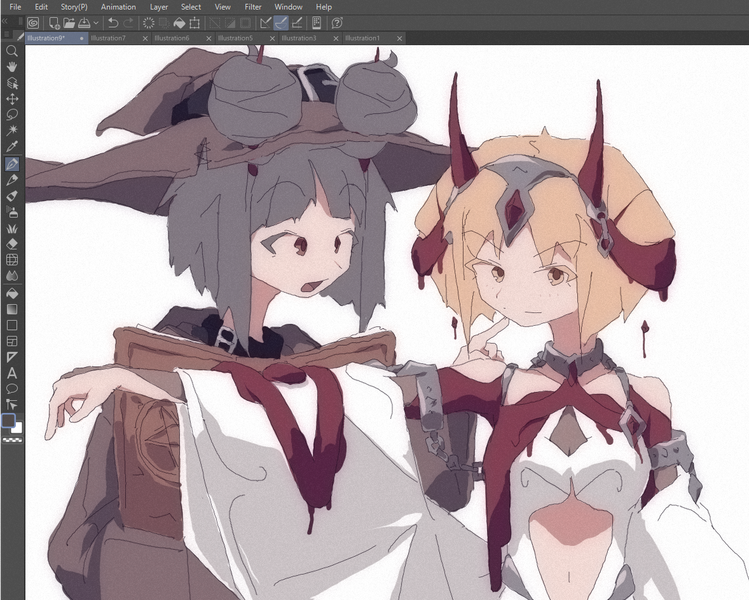Switch to the Illustration5 tab
This screenshot has height=600, width=749.
(236, 38)
